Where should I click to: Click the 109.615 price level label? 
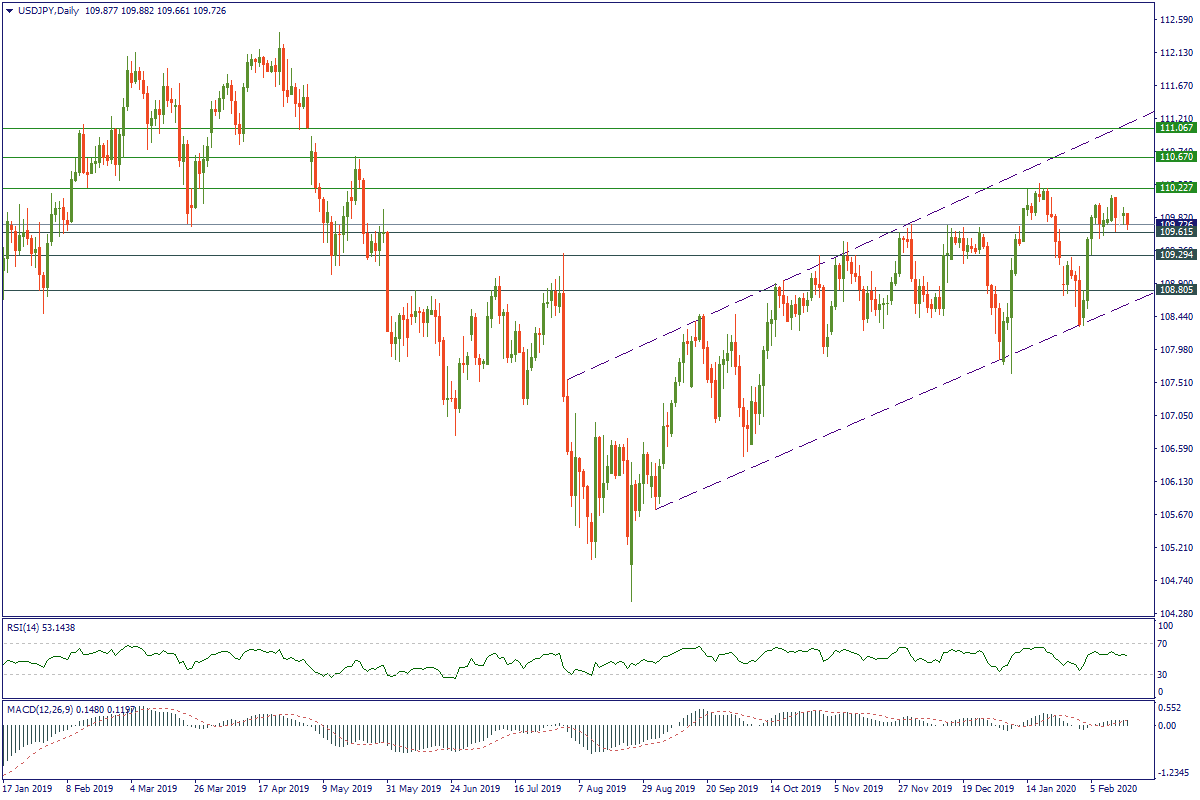[1175, 232]
